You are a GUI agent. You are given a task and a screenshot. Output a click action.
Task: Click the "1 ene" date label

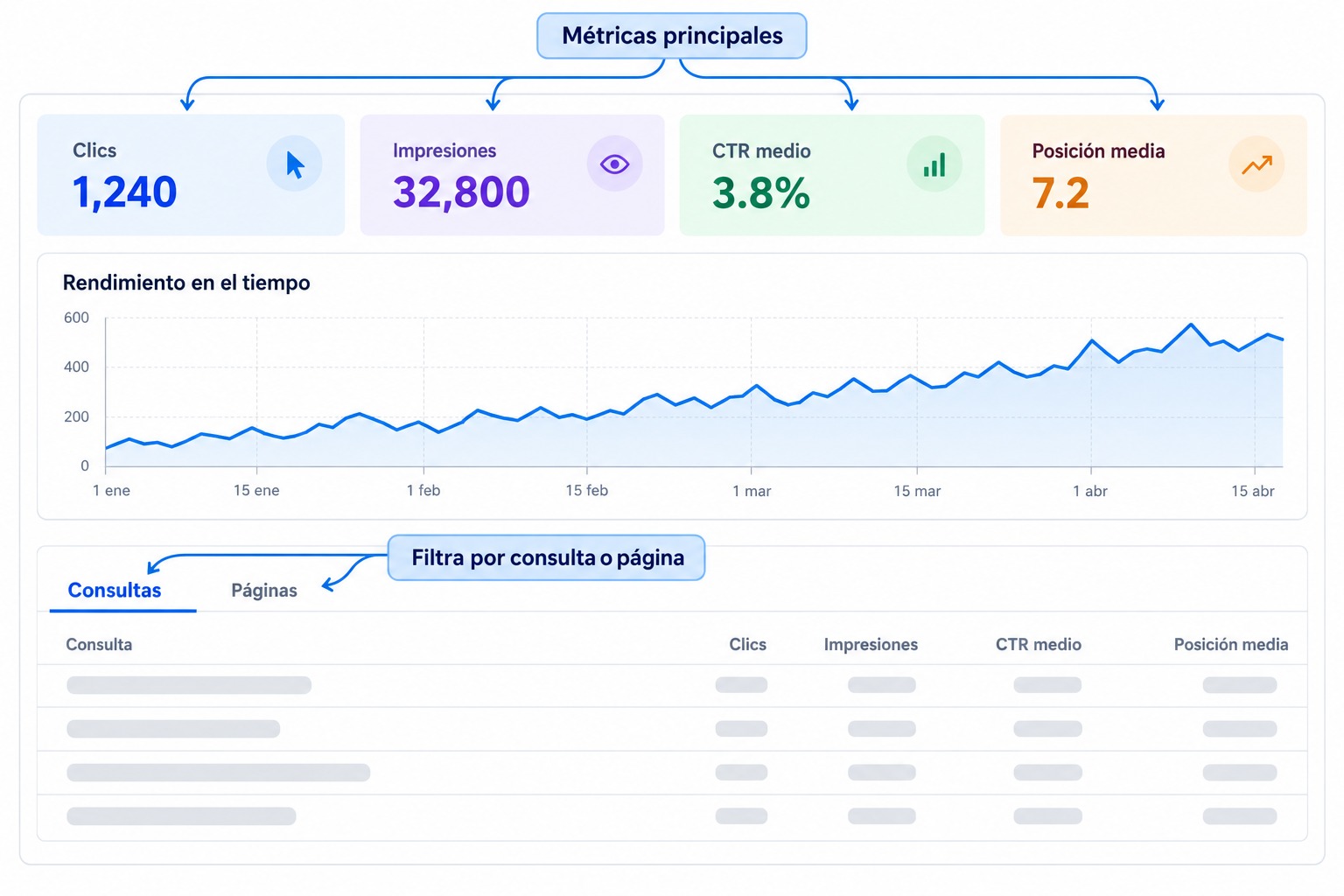[x=111, y=491]
